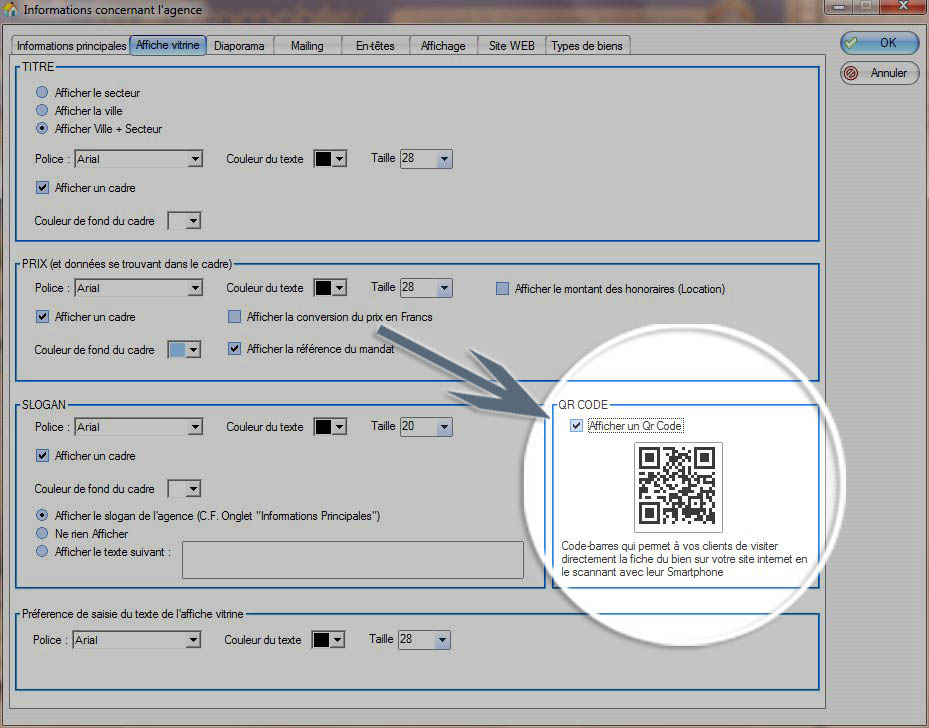This screenshot has width=929, height=728.
Task: Pick the text color in Préférence de saisie
Action: click(328, 640)
